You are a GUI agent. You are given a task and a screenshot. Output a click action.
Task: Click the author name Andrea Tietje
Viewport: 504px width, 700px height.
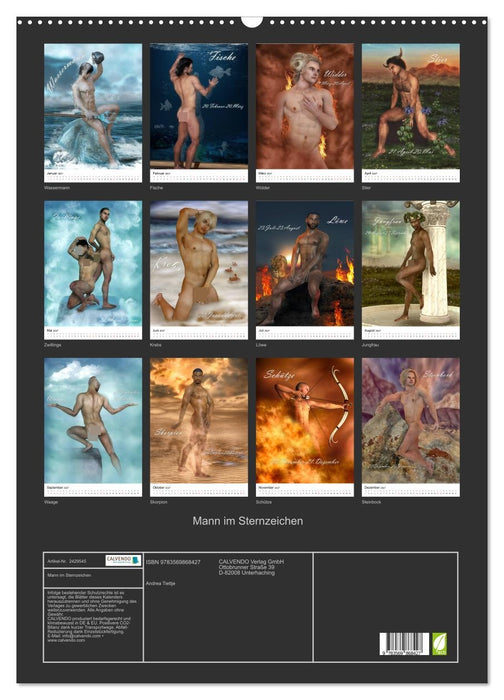point(160,583)
